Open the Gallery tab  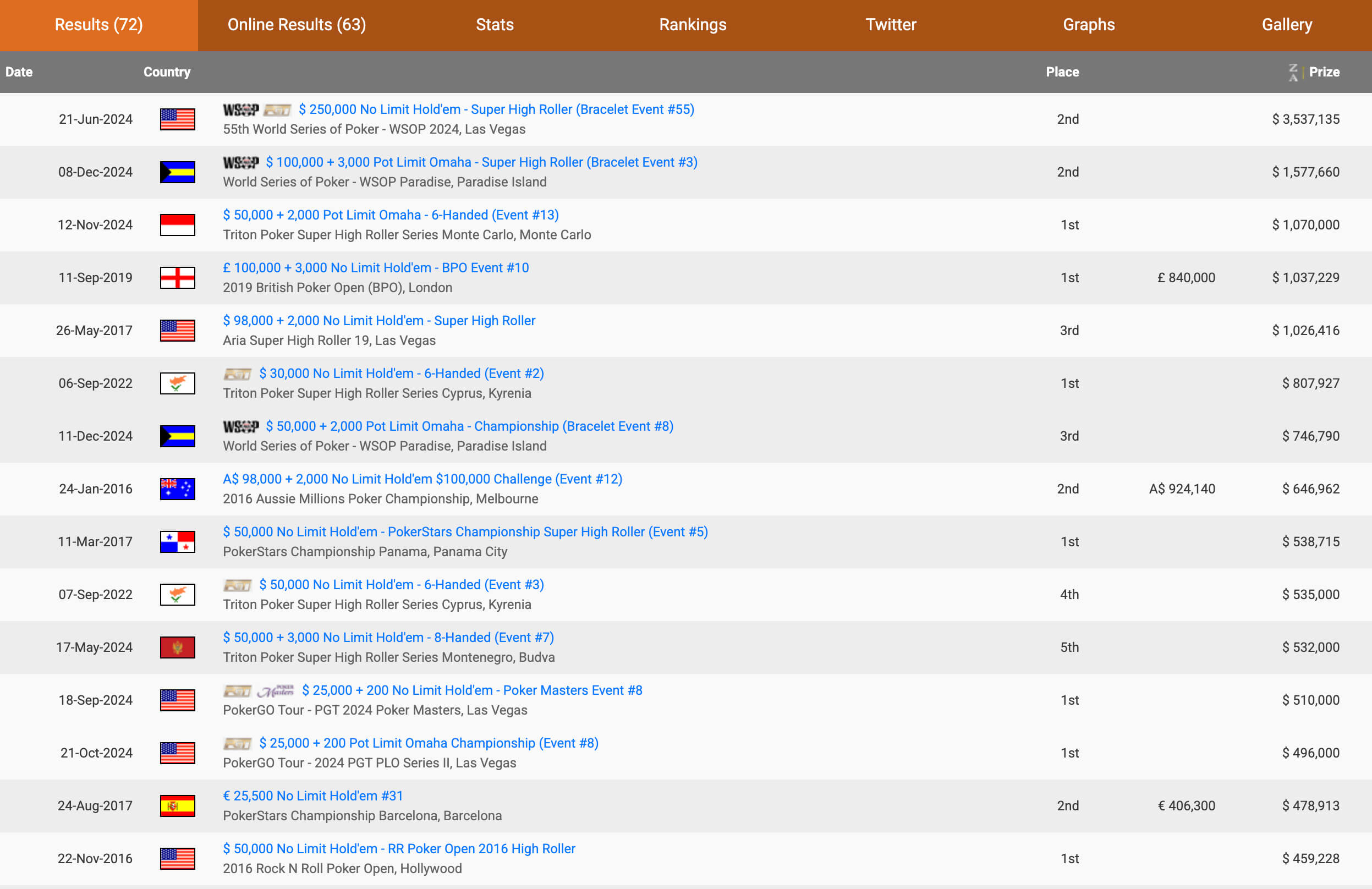[1286, 25]
